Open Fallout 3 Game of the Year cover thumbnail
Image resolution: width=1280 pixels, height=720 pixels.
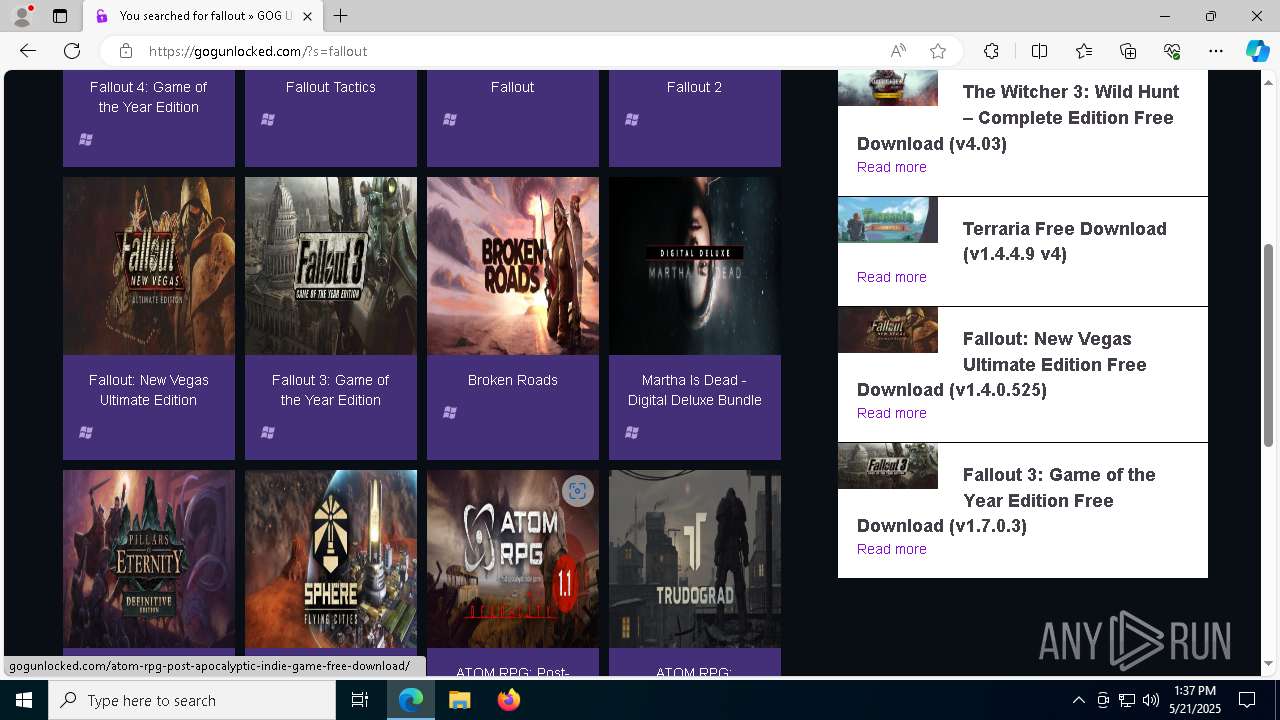pyautogui.click(x=331, y=266)
